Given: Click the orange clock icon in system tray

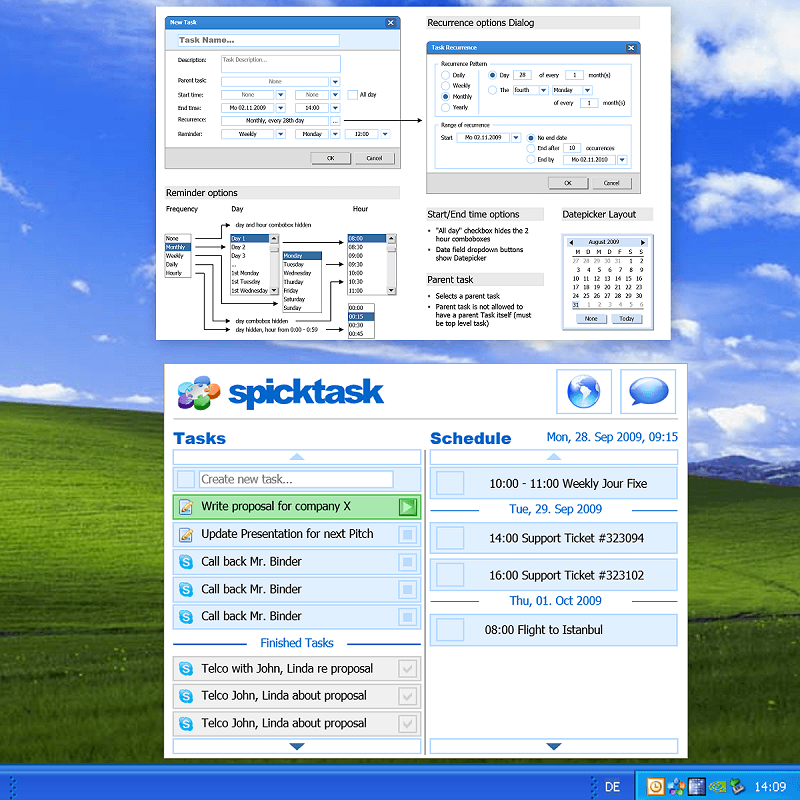Looking at the screenshot, I should (656, 786).
